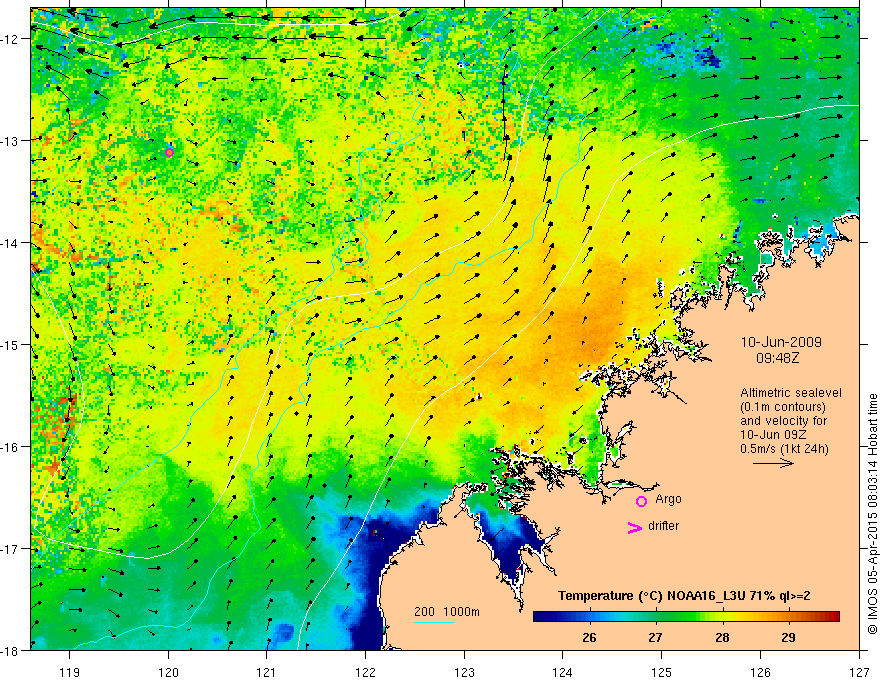This screenshot has height=680, width=880.
Task: Click the latitude axis label '-16'
Action: click(x=11, y=447)
